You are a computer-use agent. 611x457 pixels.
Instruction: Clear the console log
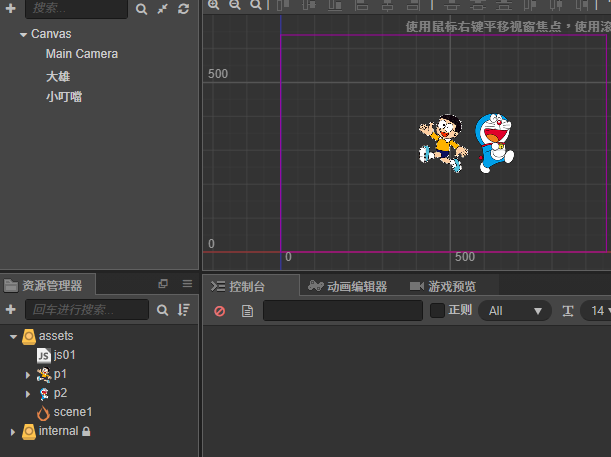pos(220,311)
